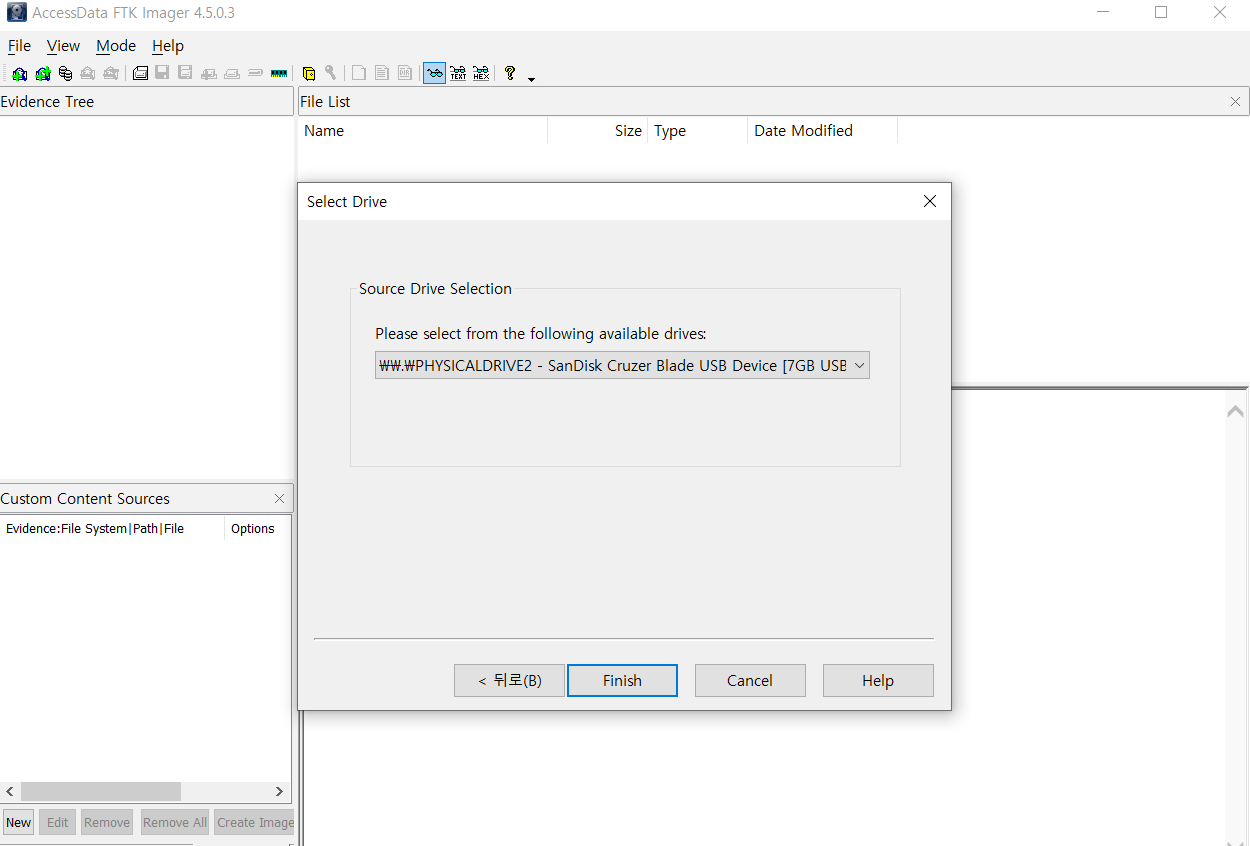Viewport: 1250px width, 846px height.
Task: Click the Add Evidence Item toolbar icon
Action: coord(19,73)
